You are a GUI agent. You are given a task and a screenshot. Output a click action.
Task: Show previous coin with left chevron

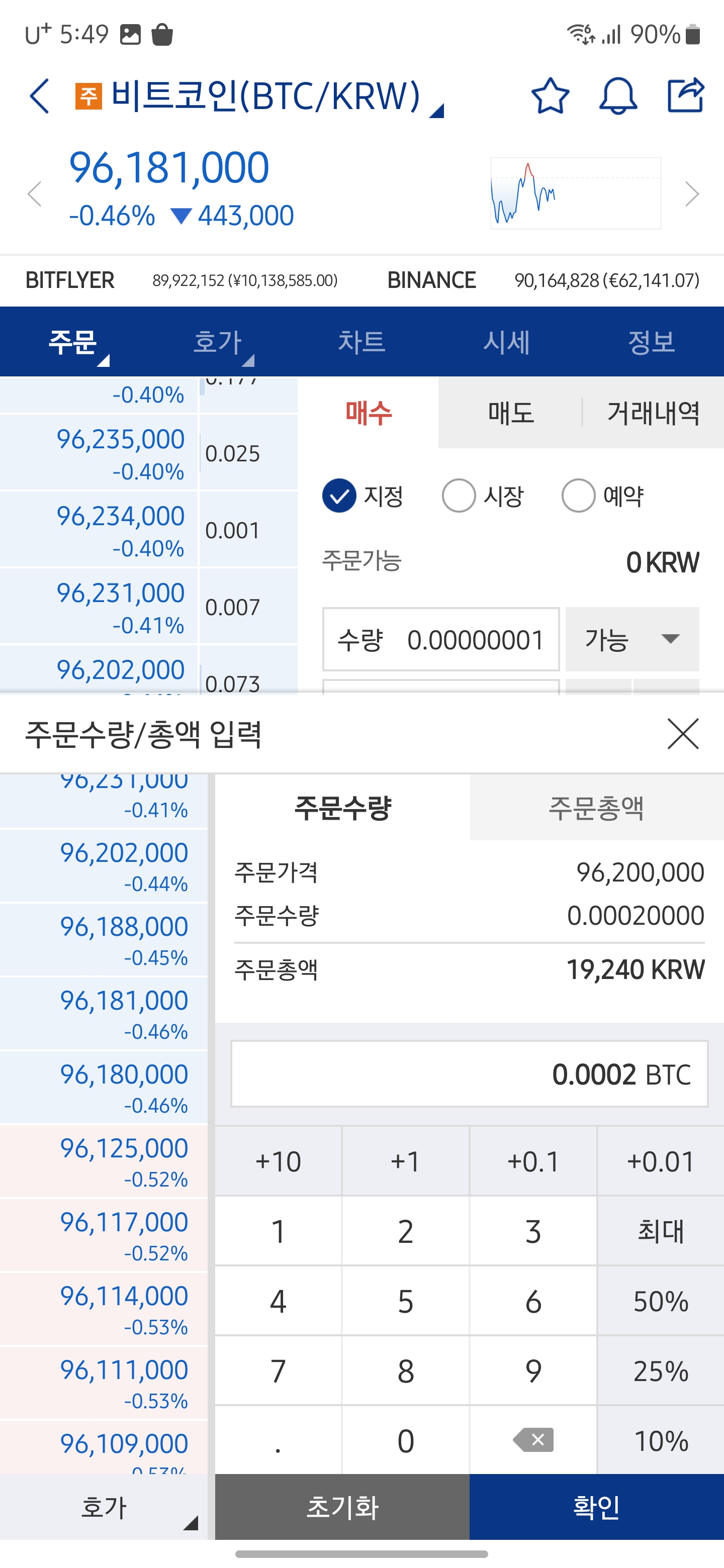[x=35, y=194]
